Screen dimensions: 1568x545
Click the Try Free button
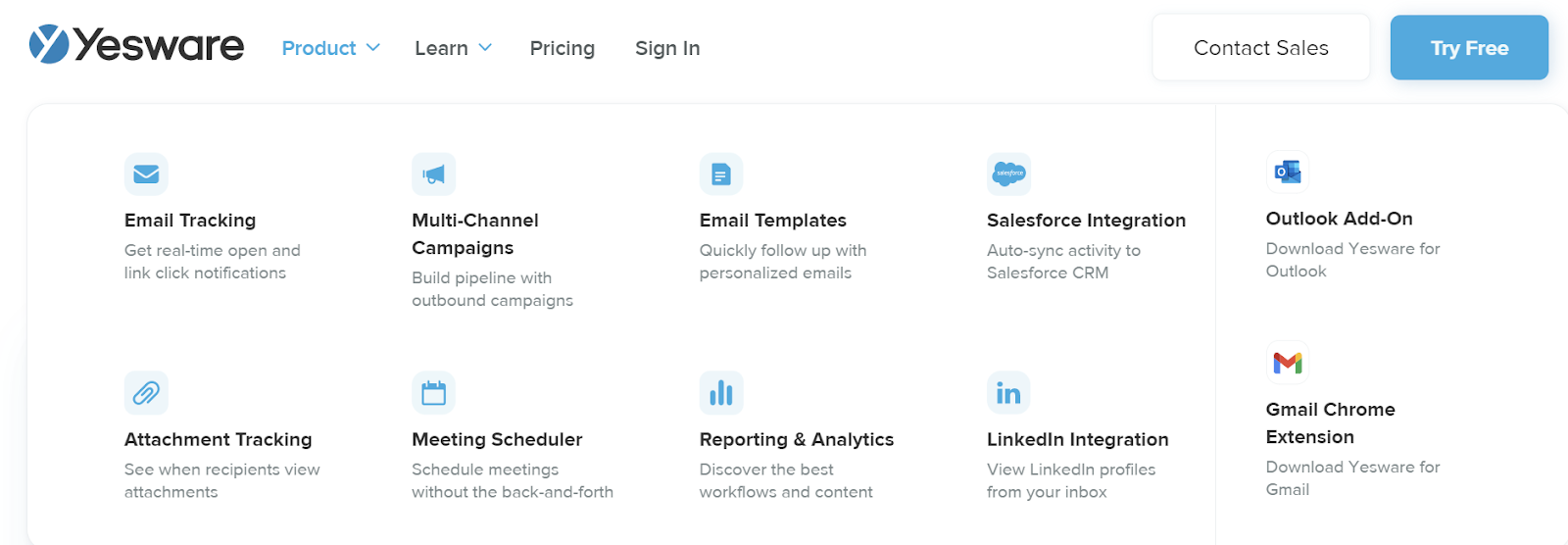[x=1469, y=47]
